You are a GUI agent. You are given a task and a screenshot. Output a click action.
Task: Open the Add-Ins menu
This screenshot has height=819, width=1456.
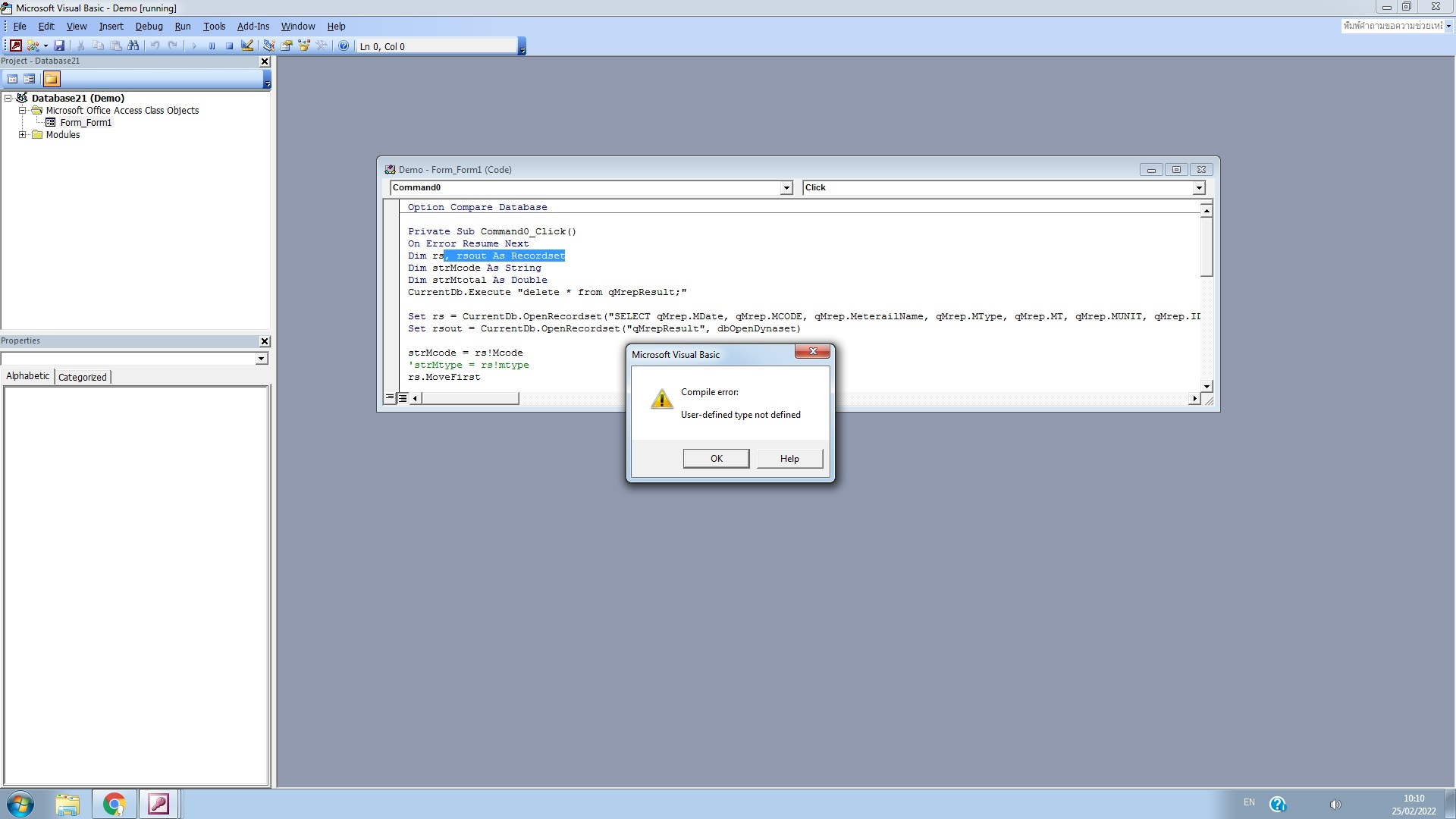click(253, 26)
